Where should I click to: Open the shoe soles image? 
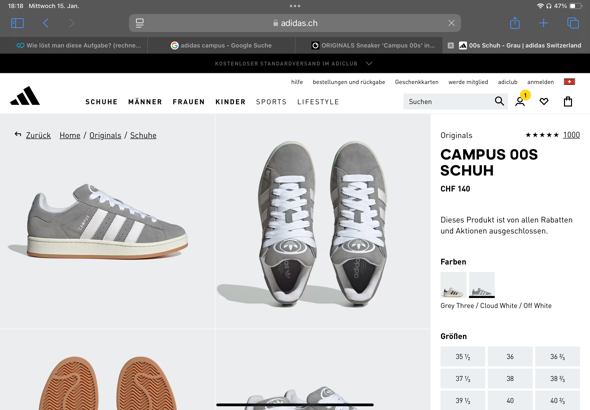coord(107,370)
